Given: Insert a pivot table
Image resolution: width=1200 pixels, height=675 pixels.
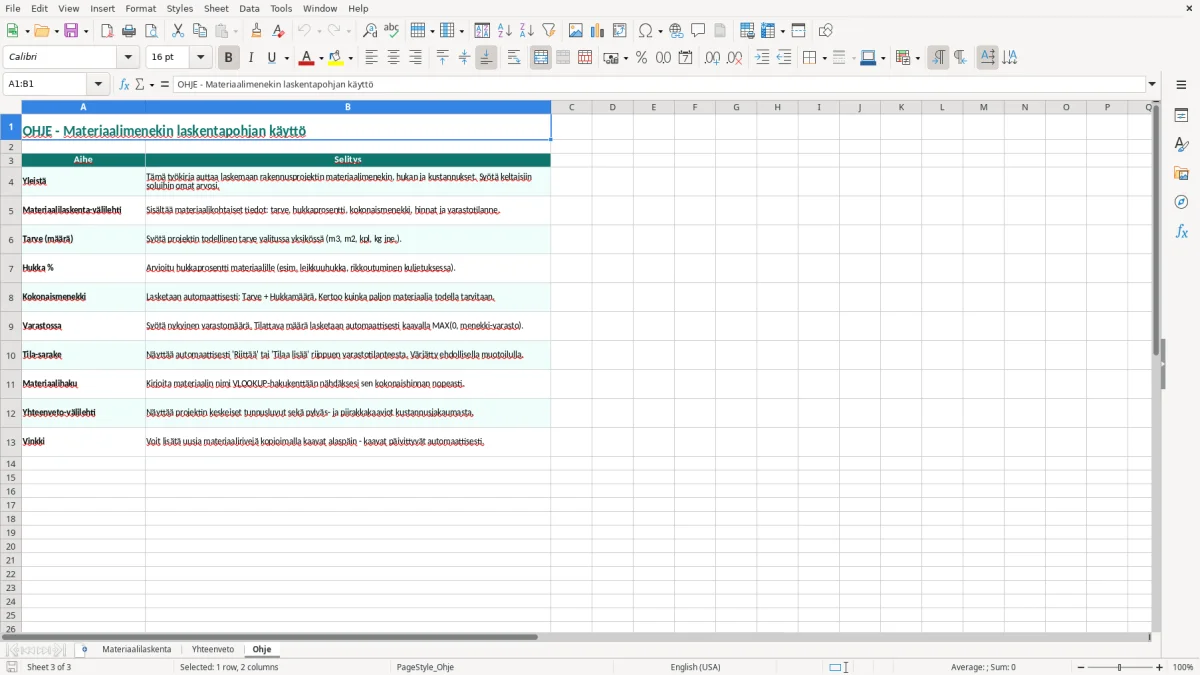Looking at the screenshot, I should click(620, 31).
